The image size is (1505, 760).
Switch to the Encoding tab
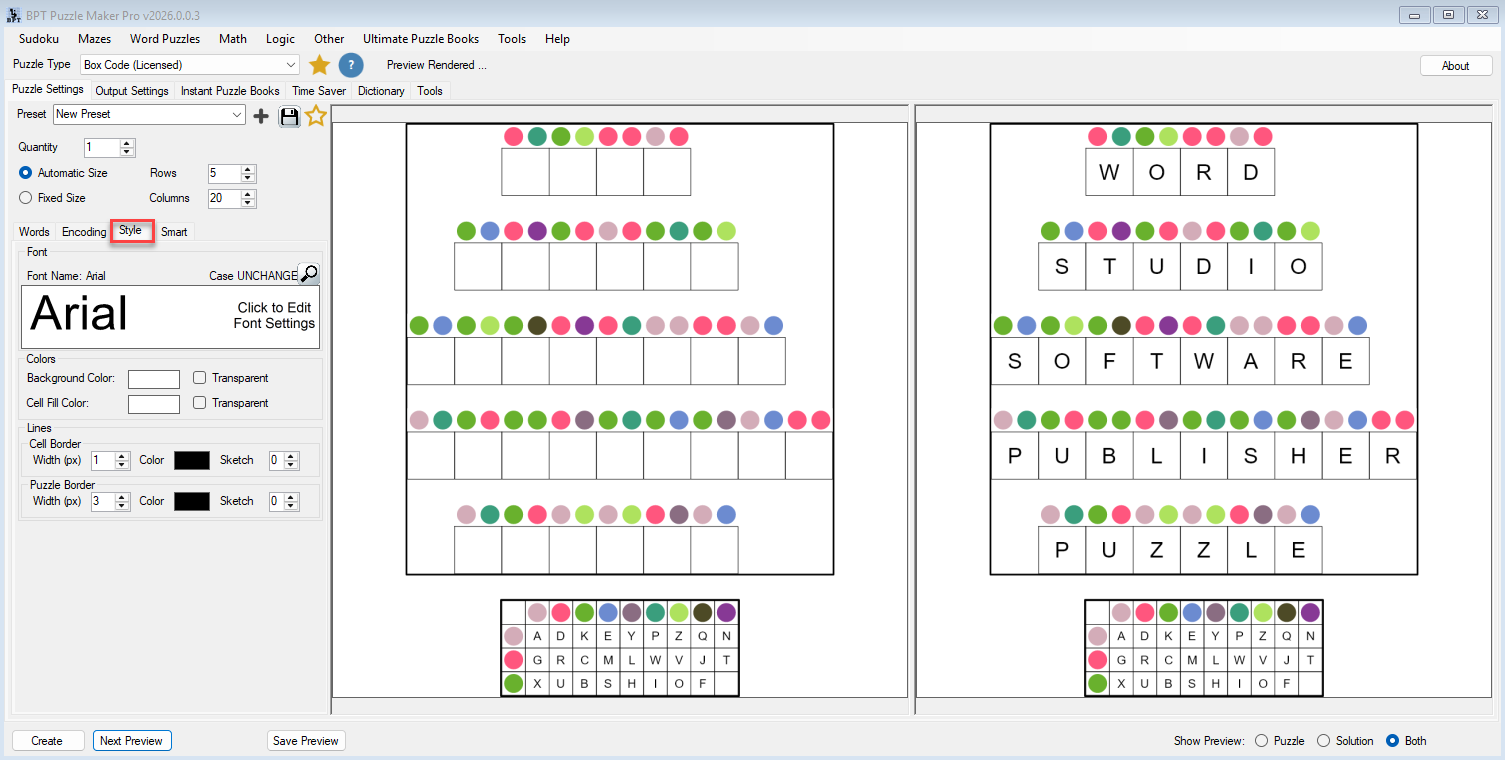[x=84, y=232]
